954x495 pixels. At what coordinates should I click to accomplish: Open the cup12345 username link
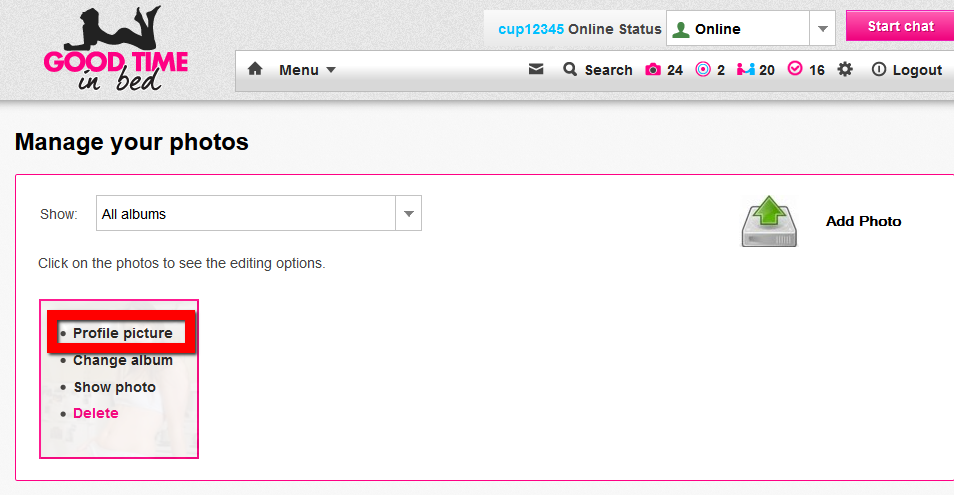click(x=530, y=29)
